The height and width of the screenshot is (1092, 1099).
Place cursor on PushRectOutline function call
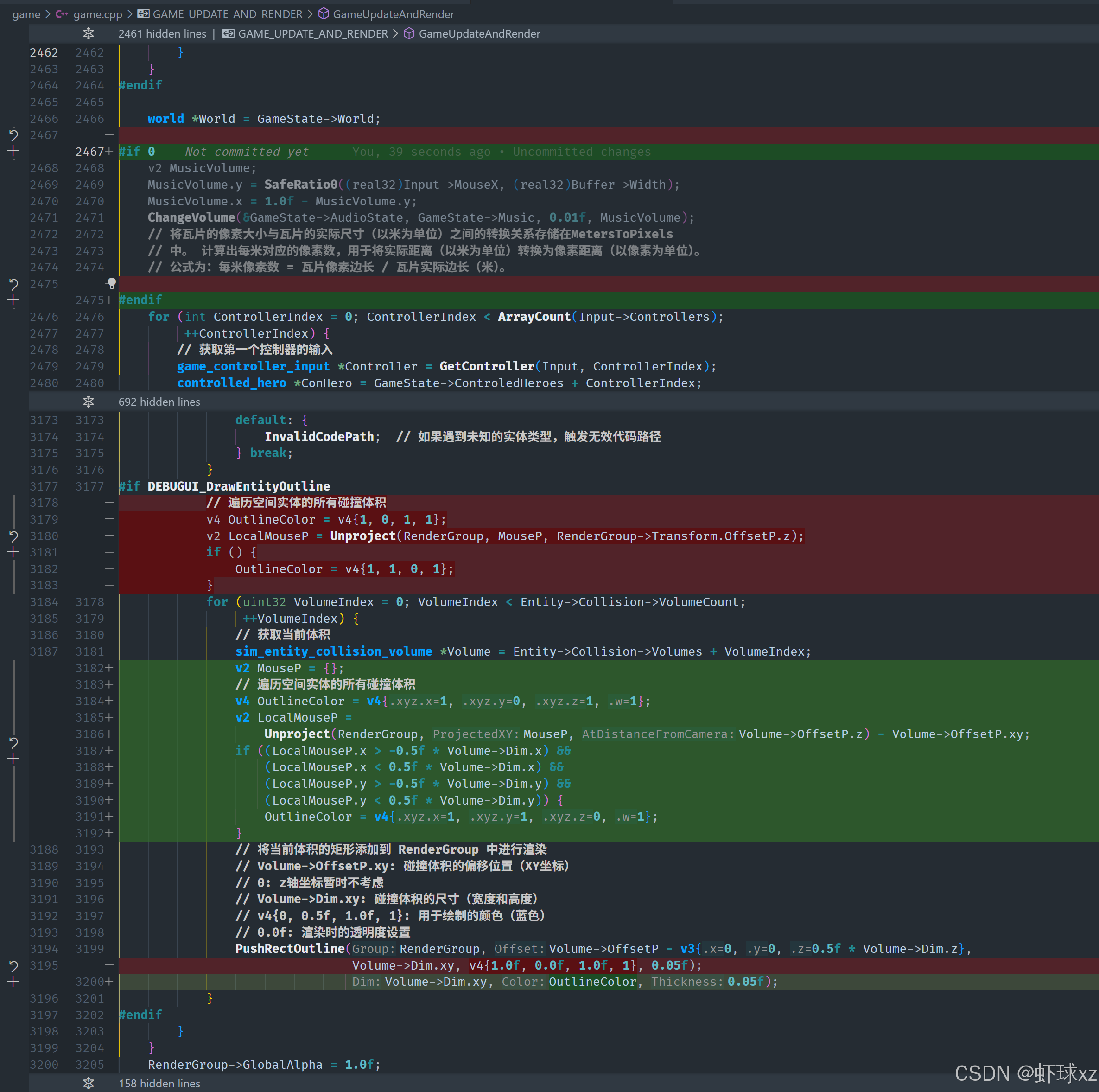pyautogui.click(x=290, y=949)
